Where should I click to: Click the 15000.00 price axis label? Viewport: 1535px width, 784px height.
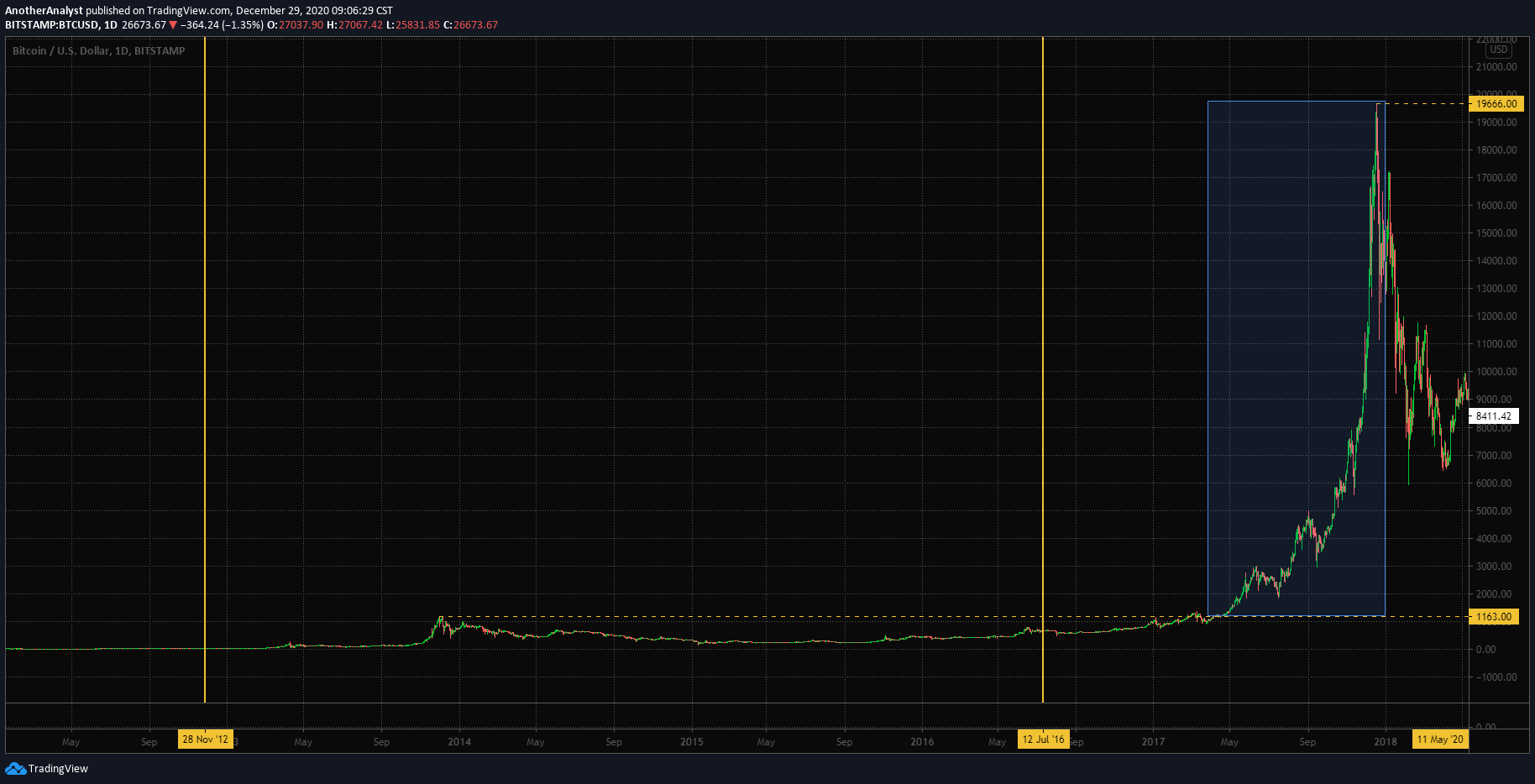tap(1497, 233)
